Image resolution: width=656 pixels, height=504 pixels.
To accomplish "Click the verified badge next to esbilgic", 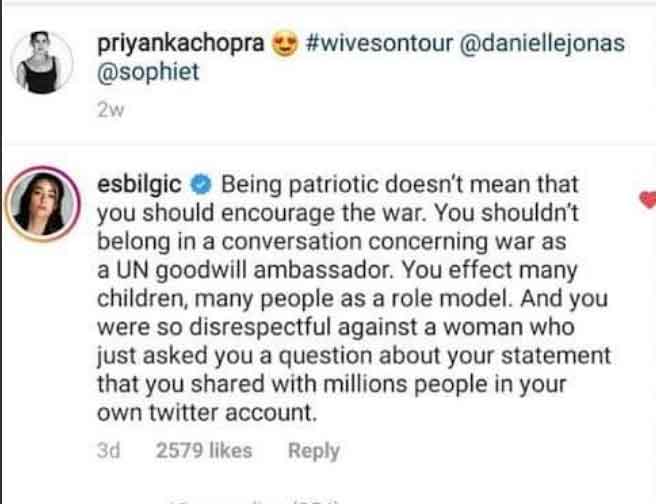I will [200, 185].
